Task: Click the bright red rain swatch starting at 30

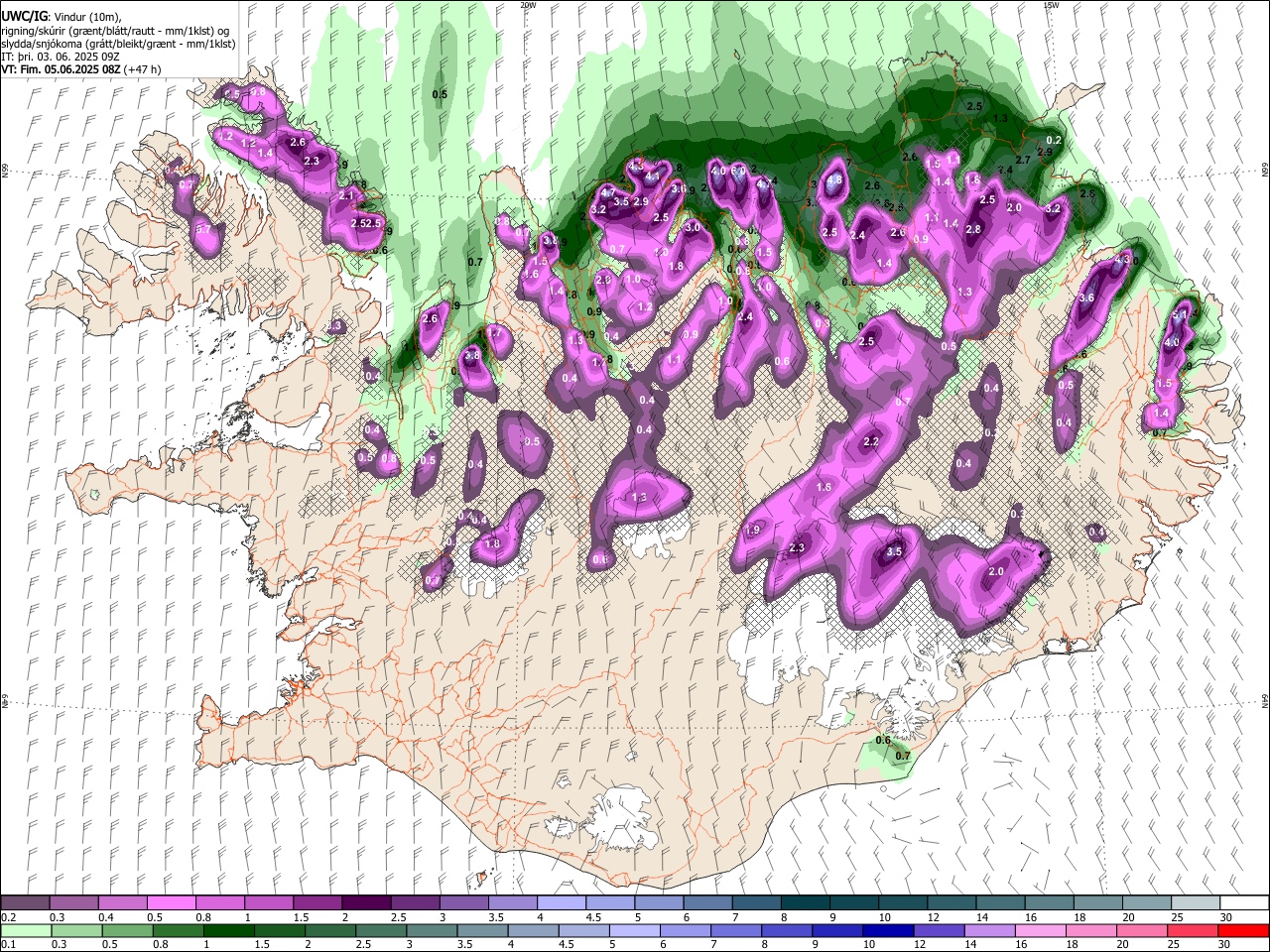Action: tap(1242, 930)
